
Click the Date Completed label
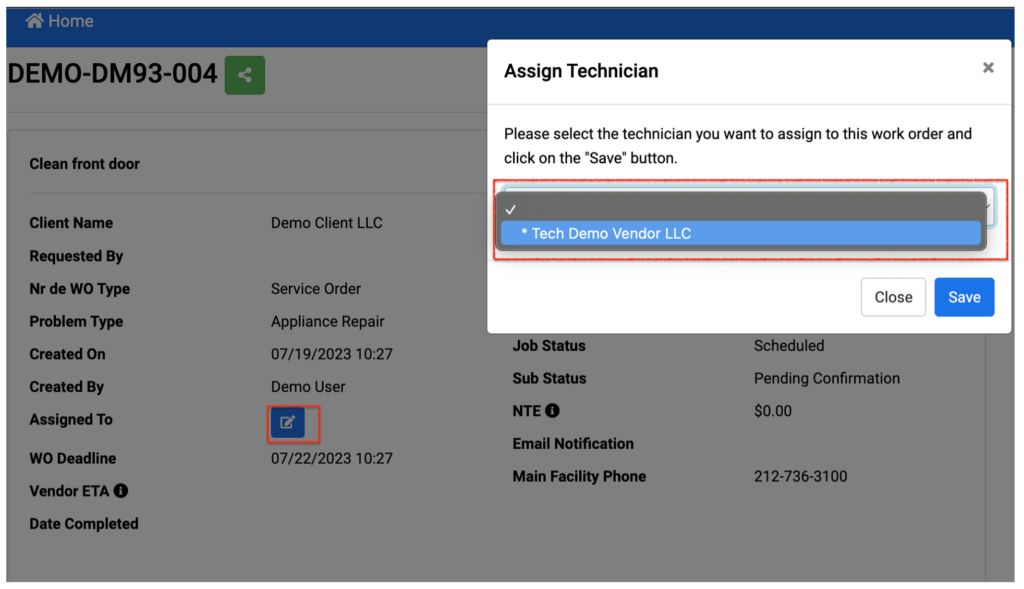[84, 524]
